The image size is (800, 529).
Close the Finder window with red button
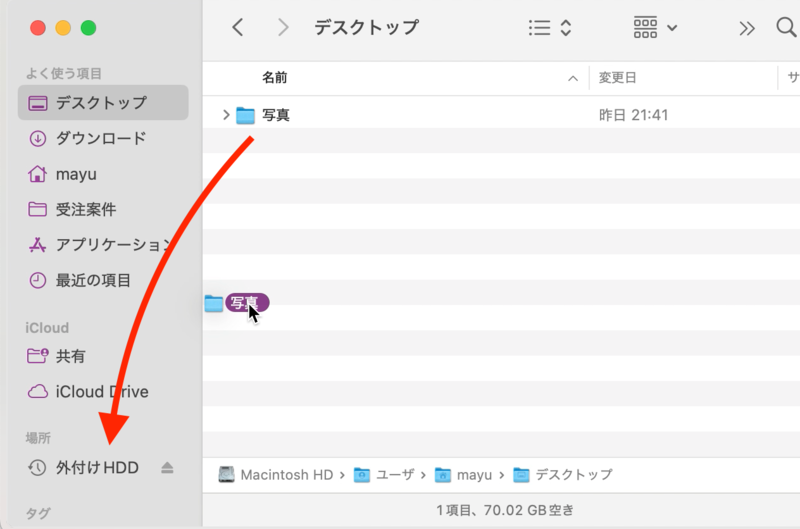(38, 28)
